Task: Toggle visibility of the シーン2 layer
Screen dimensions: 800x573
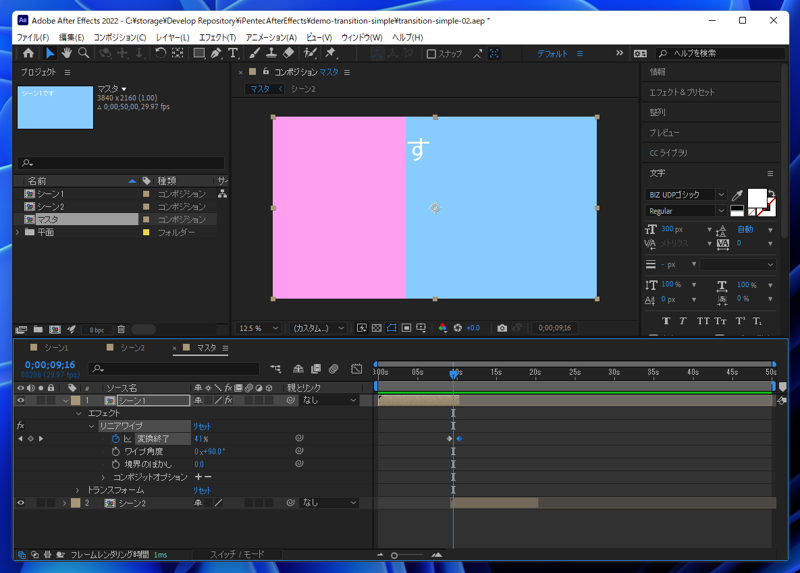Action: 20,503
